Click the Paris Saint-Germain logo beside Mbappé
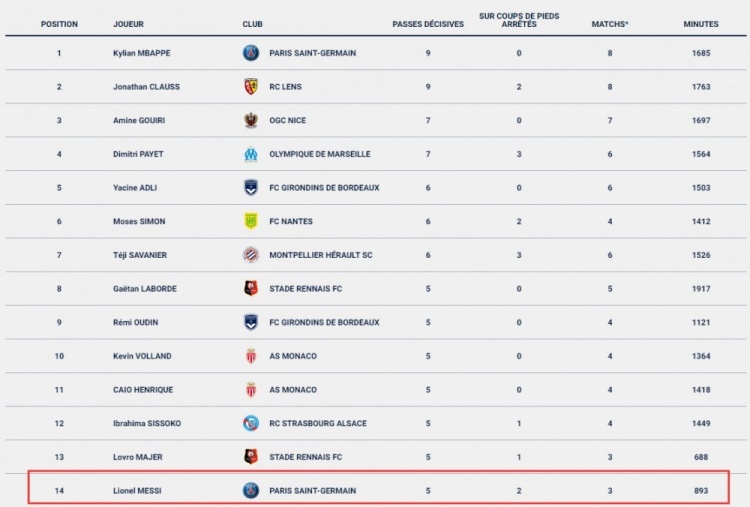750x507 pixels. [x=251, y=53]
